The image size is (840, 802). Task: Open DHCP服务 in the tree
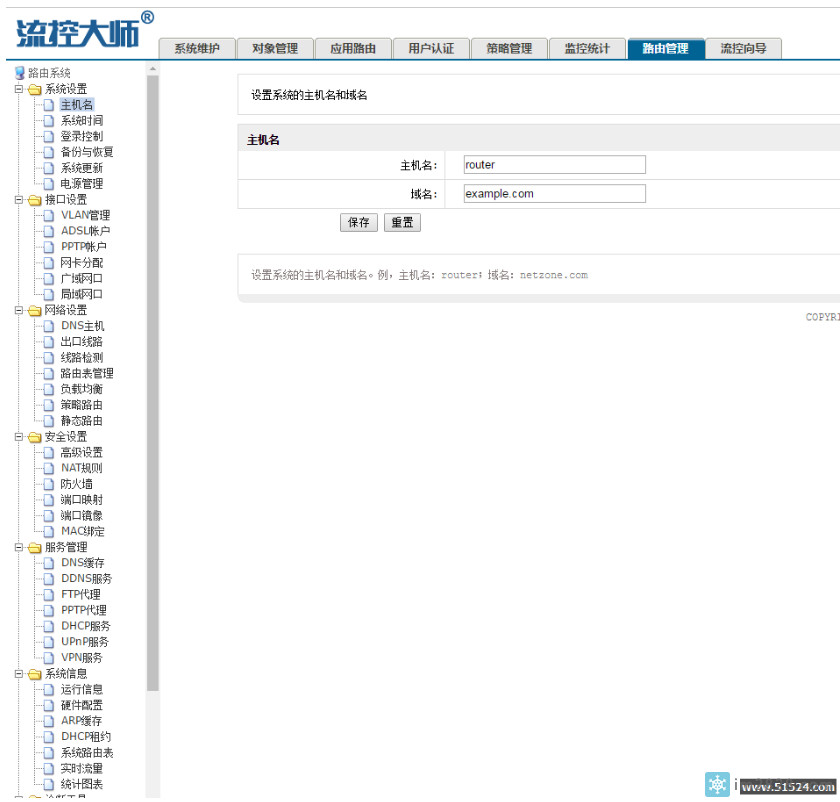pos(85,626)
